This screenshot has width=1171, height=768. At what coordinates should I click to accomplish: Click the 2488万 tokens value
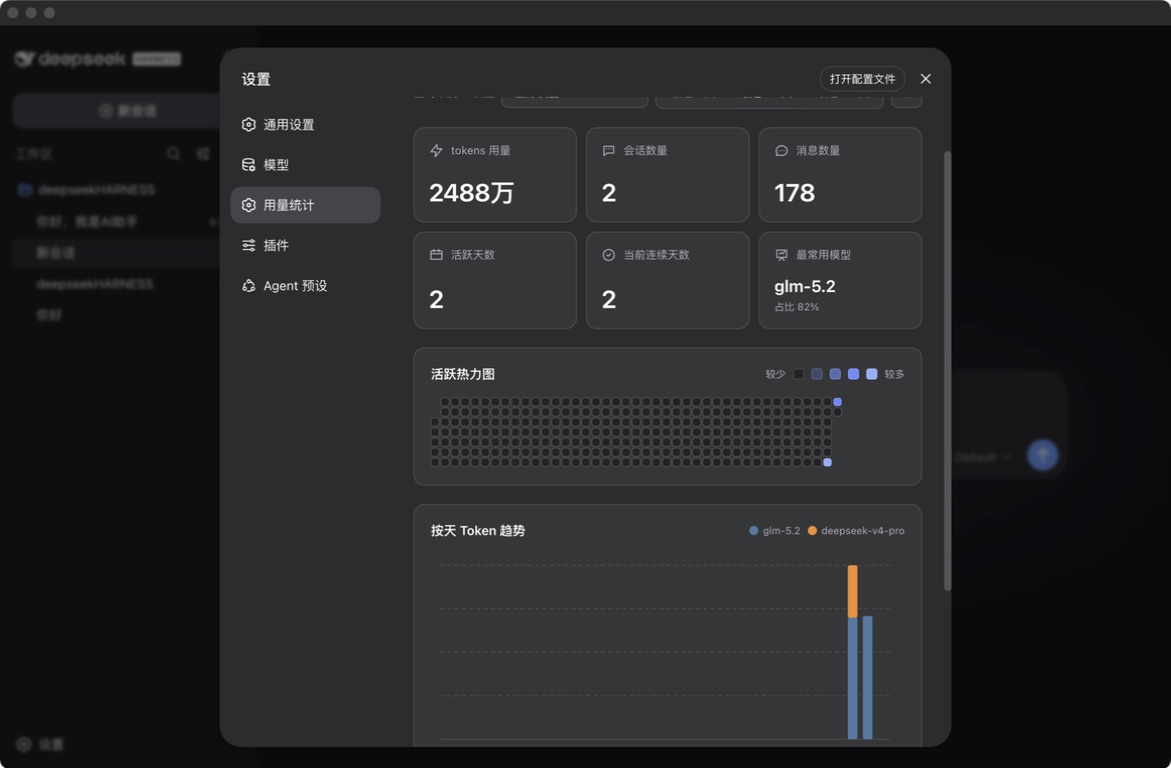[471, 193]
